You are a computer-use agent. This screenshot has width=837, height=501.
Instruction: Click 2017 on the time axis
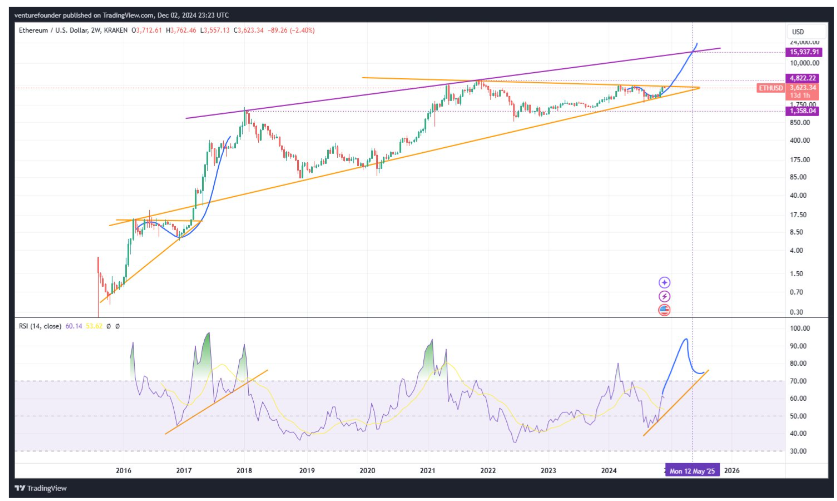tap(184, 471)
